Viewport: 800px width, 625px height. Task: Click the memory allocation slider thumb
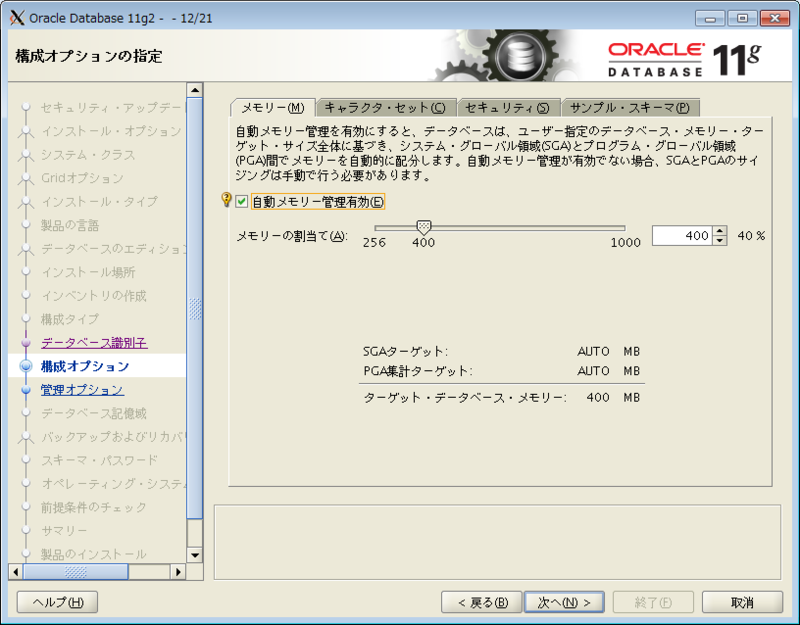pos(423,227)
